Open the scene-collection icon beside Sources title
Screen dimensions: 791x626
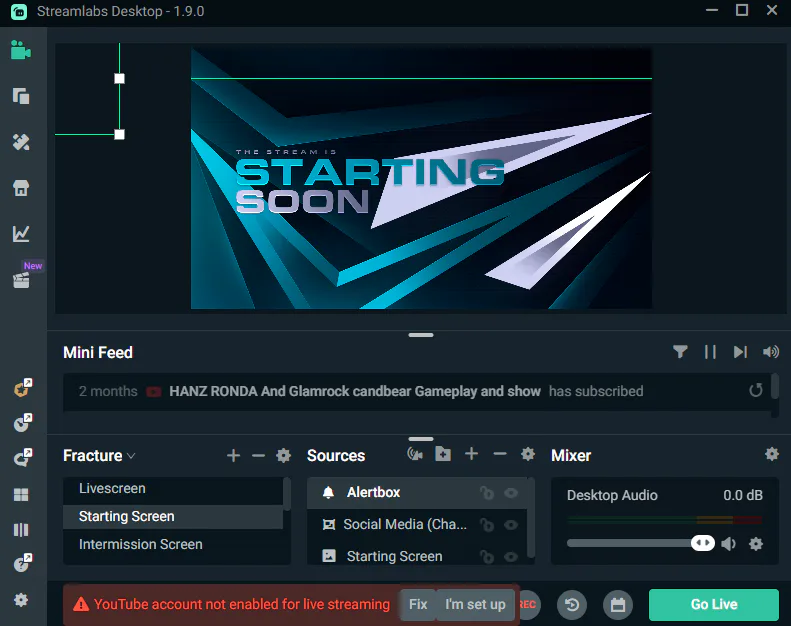[415, 454]
